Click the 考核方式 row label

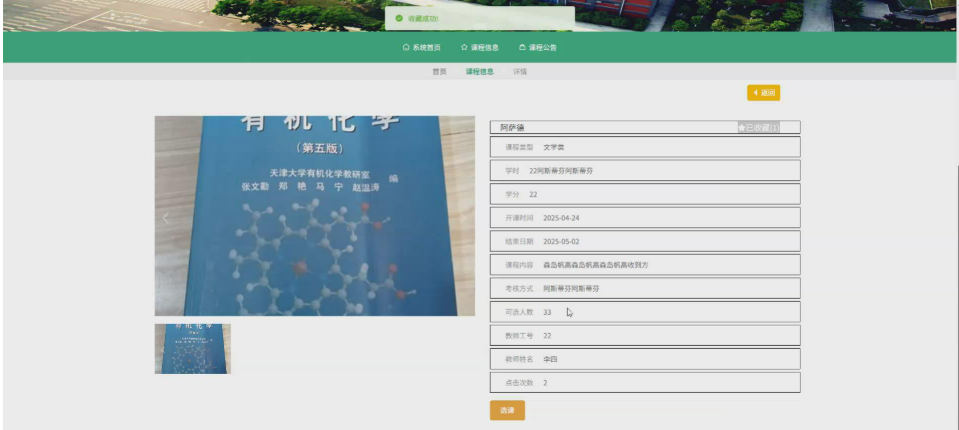tap(519, 288)
